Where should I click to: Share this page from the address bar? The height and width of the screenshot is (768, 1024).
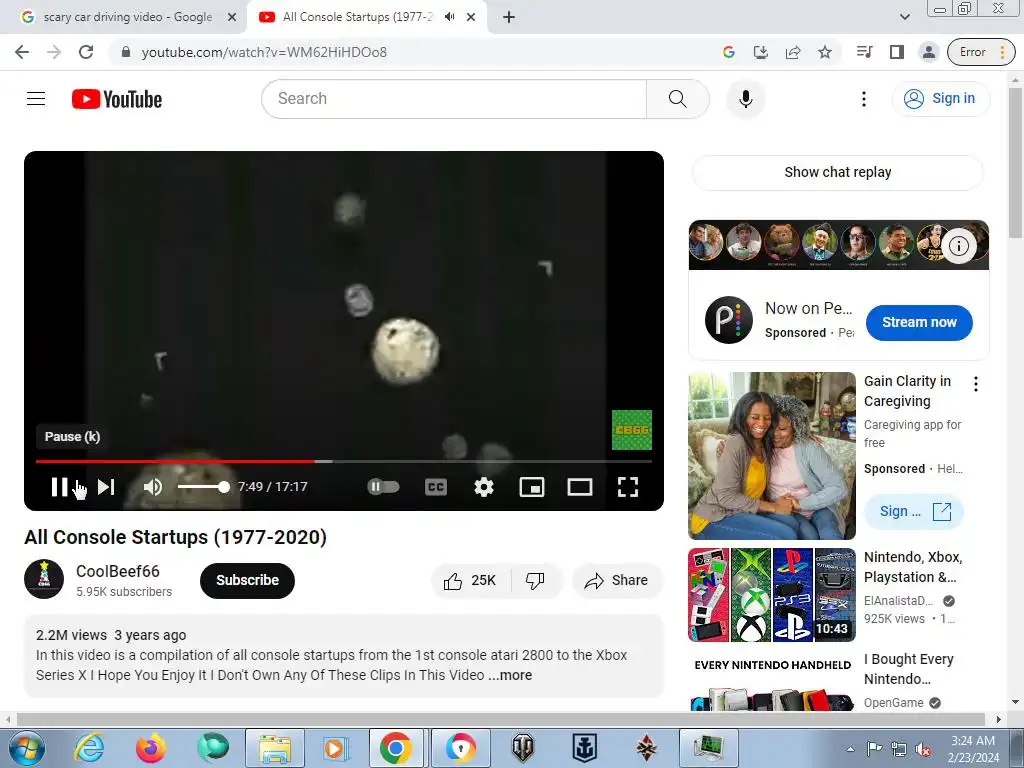point(793,52)
